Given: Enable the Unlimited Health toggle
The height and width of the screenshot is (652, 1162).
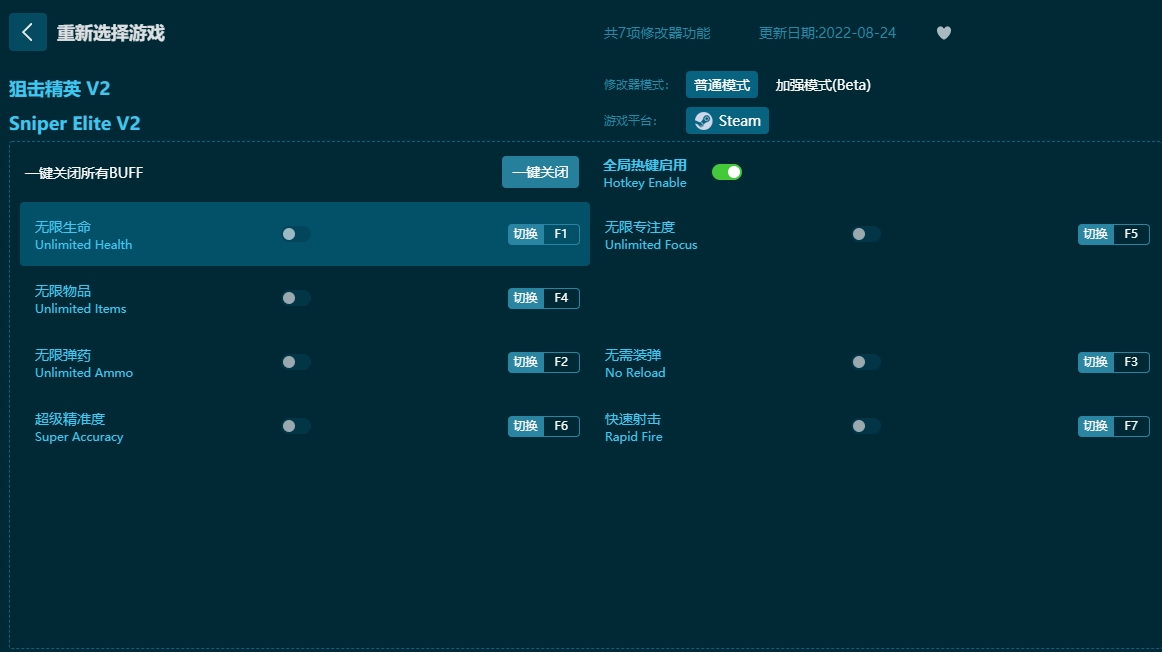Looking at the screenshot, I should tap(295, 234).
